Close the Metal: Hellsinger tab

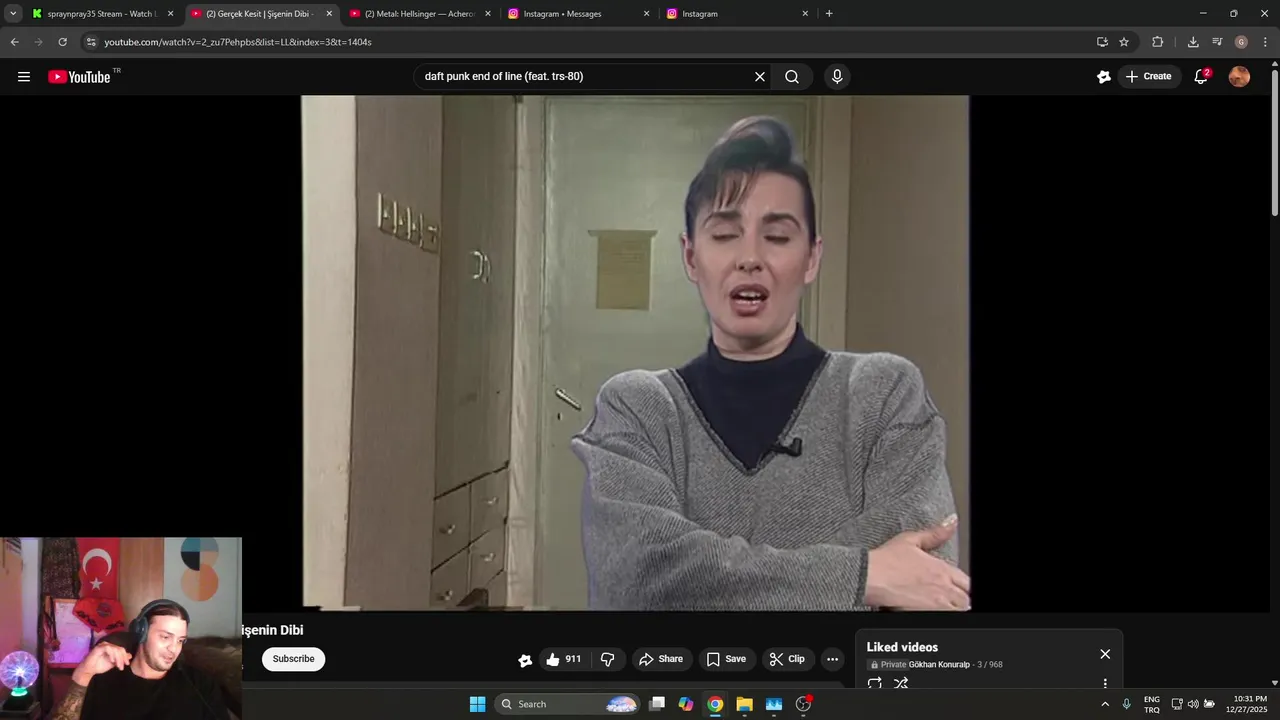tap(488, 14)
